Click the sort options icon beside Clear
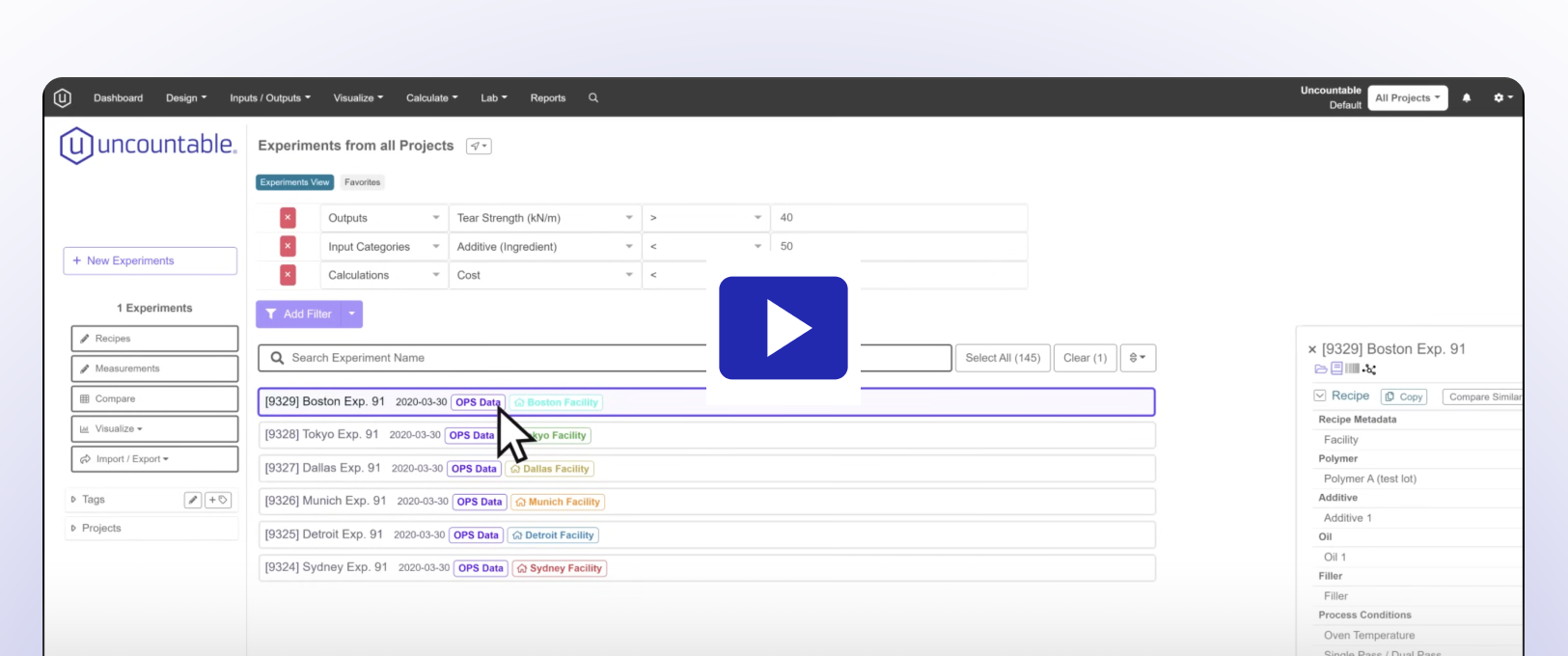The image size is (1568, 656). [x=1138, y=358]
